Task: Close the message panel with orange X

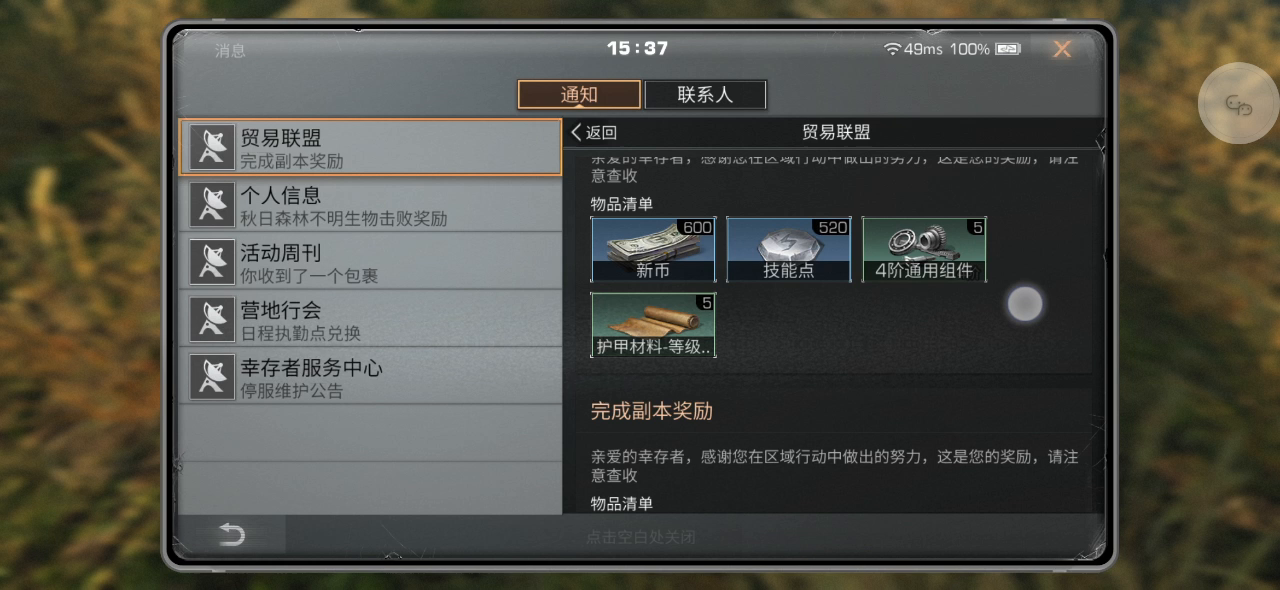Action: pos(1062,49)
